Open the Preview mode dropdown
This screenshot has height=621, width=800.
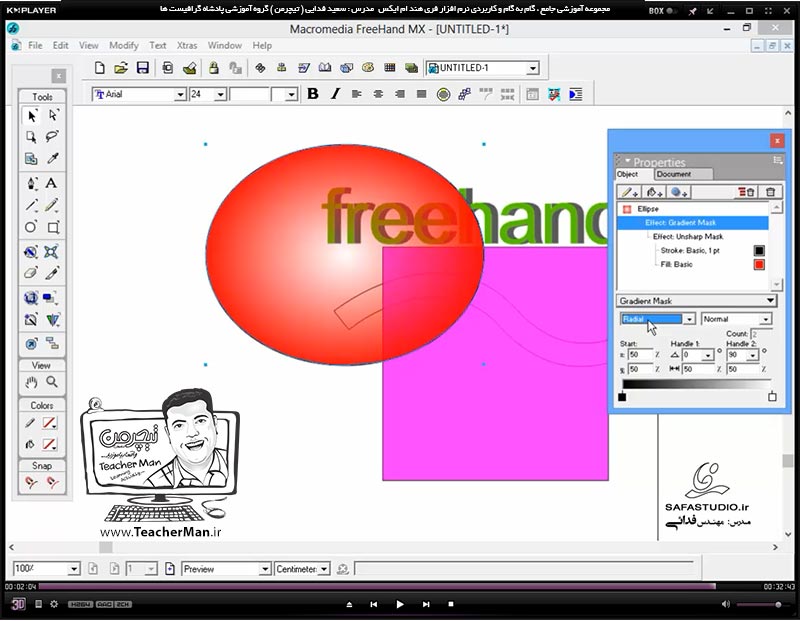265,569
